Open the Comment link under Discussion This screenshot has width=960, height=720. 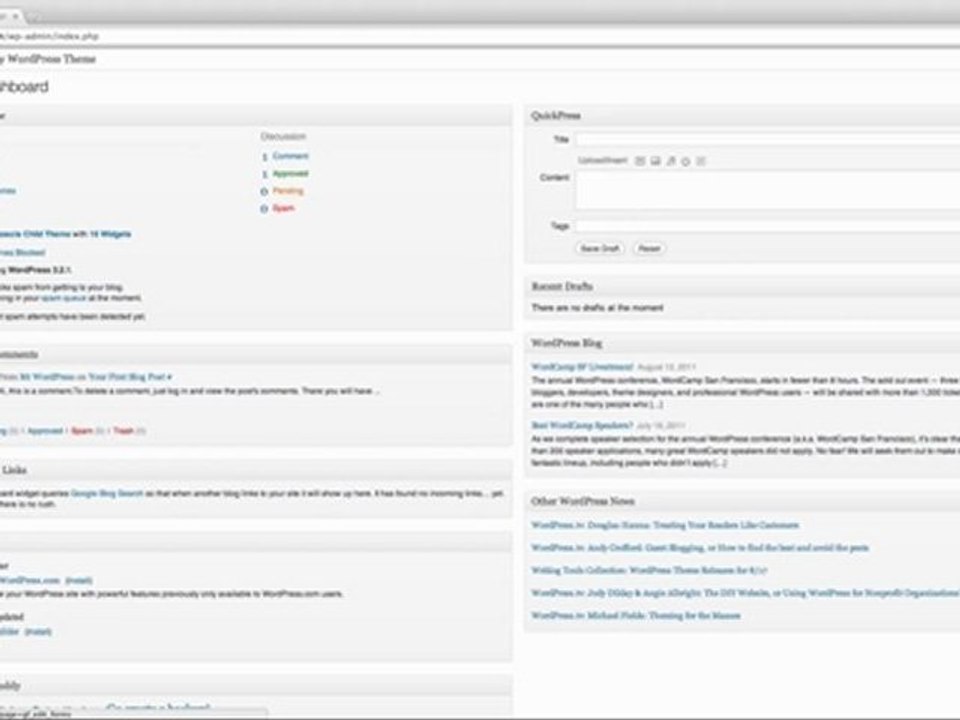[290, 156]
